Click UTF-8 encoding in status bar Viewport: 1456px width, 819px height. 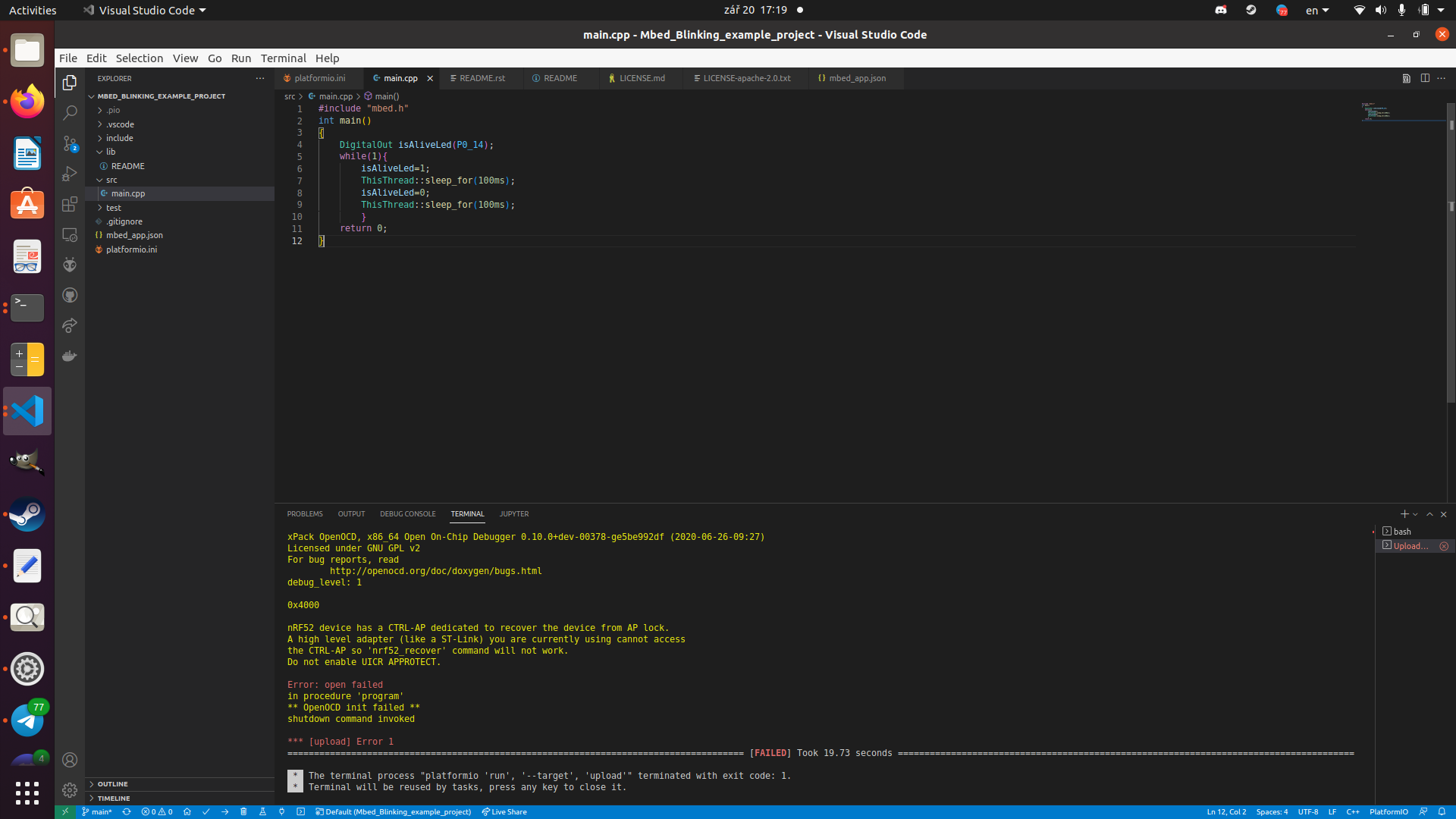click(1308, 811)
